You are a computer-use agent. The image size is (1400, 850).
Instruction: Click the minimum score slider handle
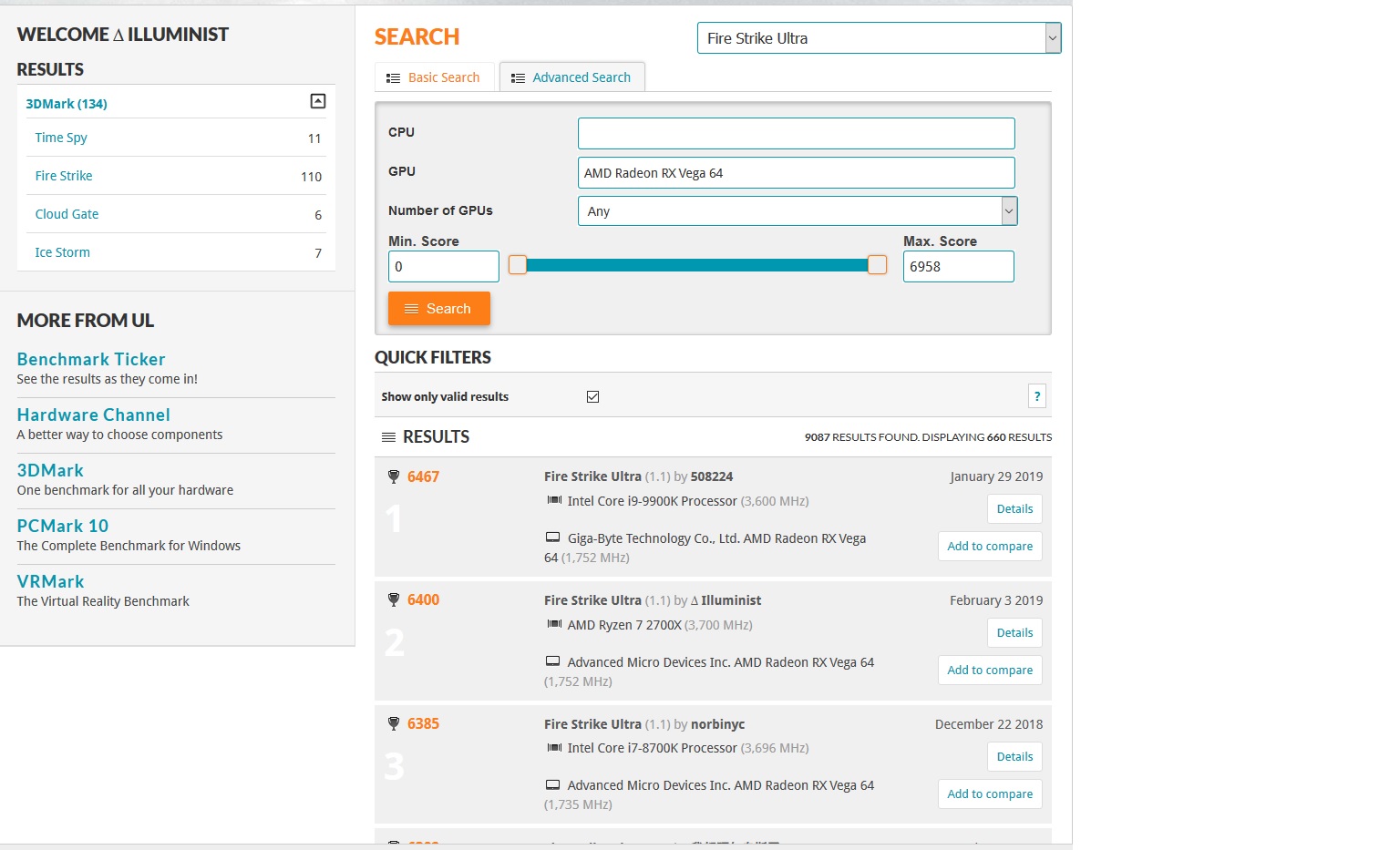pyautogui.click(x=518, y=265)
